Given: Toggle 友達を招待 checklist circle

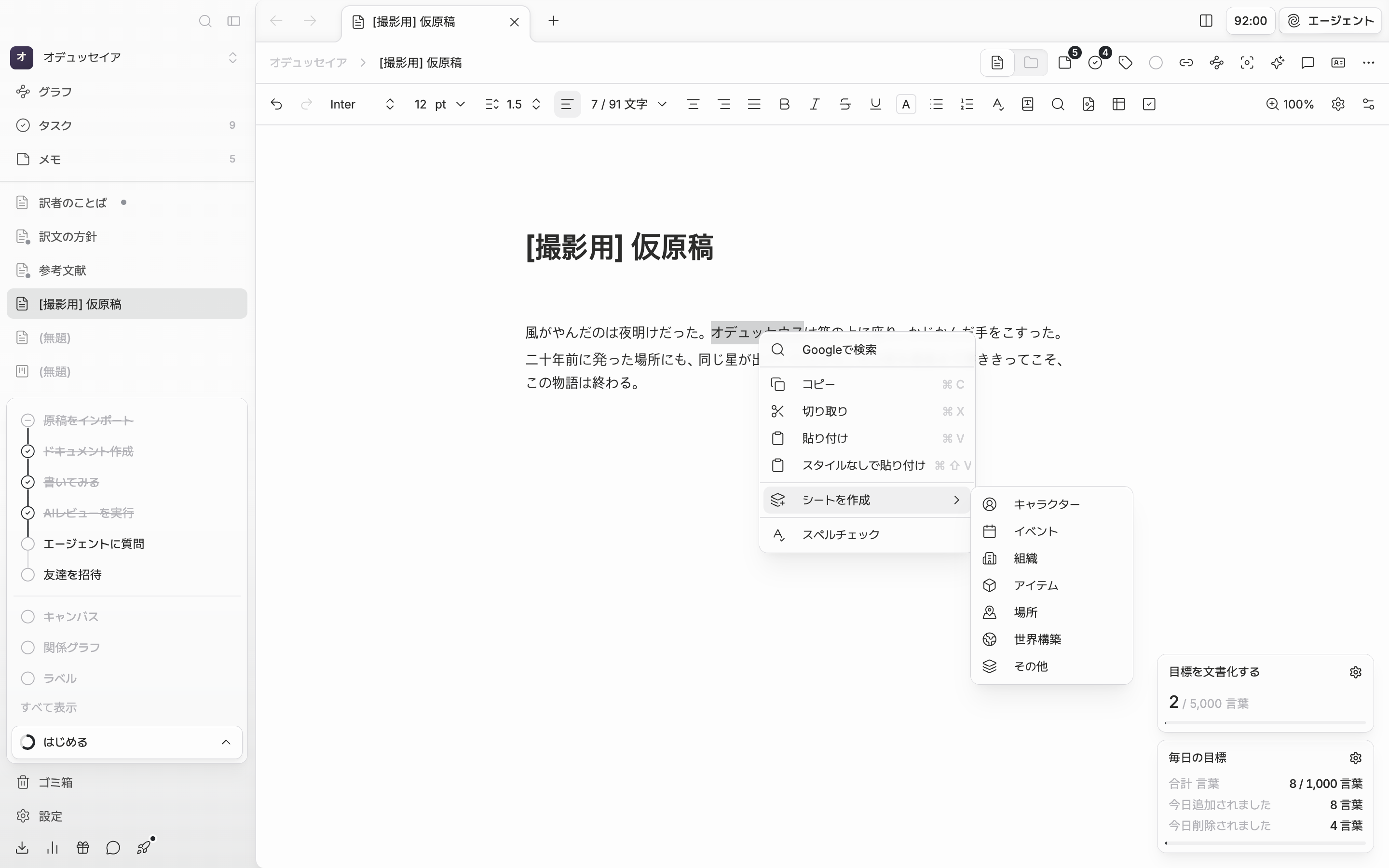Looking at the screenshot, I should 27,575.
